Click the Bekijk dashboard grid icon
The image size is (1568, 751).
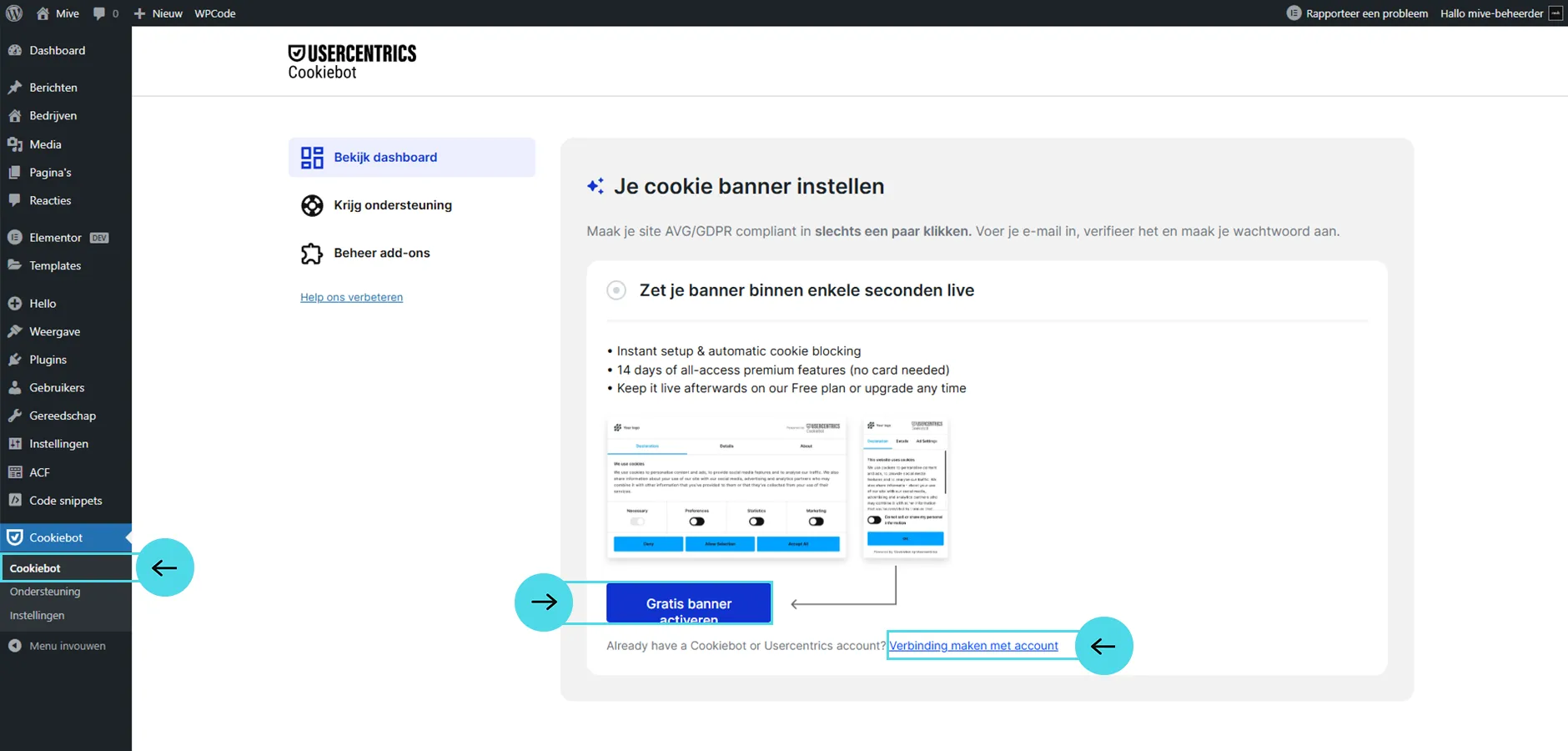coord(312,158)
